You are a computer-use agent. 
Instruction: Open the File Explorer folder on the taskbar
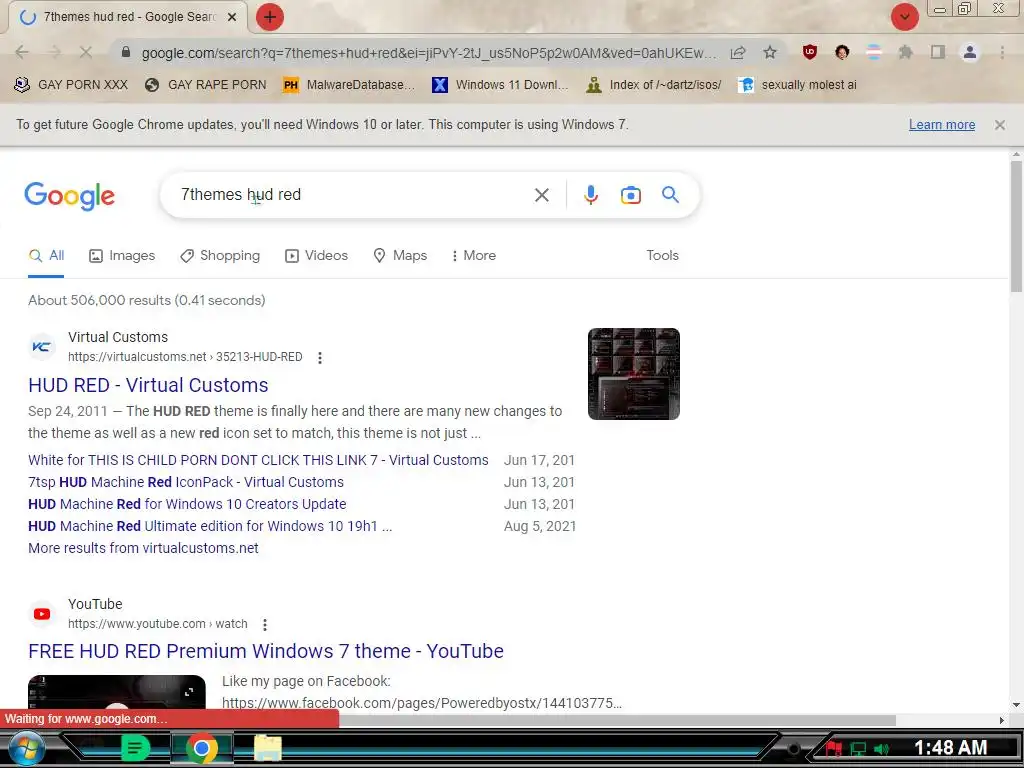[x=268, y=748]
